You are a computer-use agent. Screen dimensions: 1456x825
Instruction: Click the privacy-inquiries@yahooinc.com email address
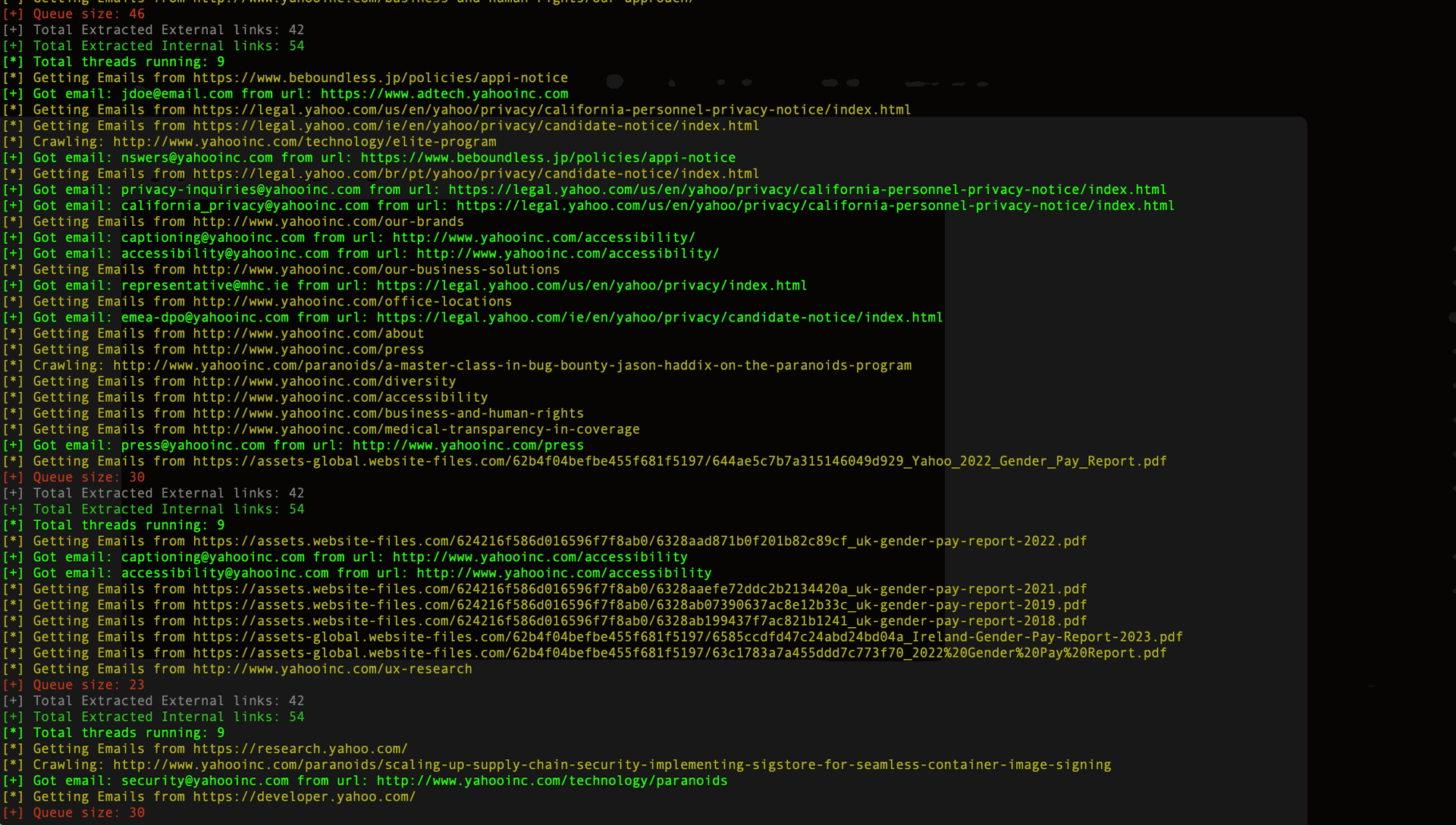click(241, 190)
